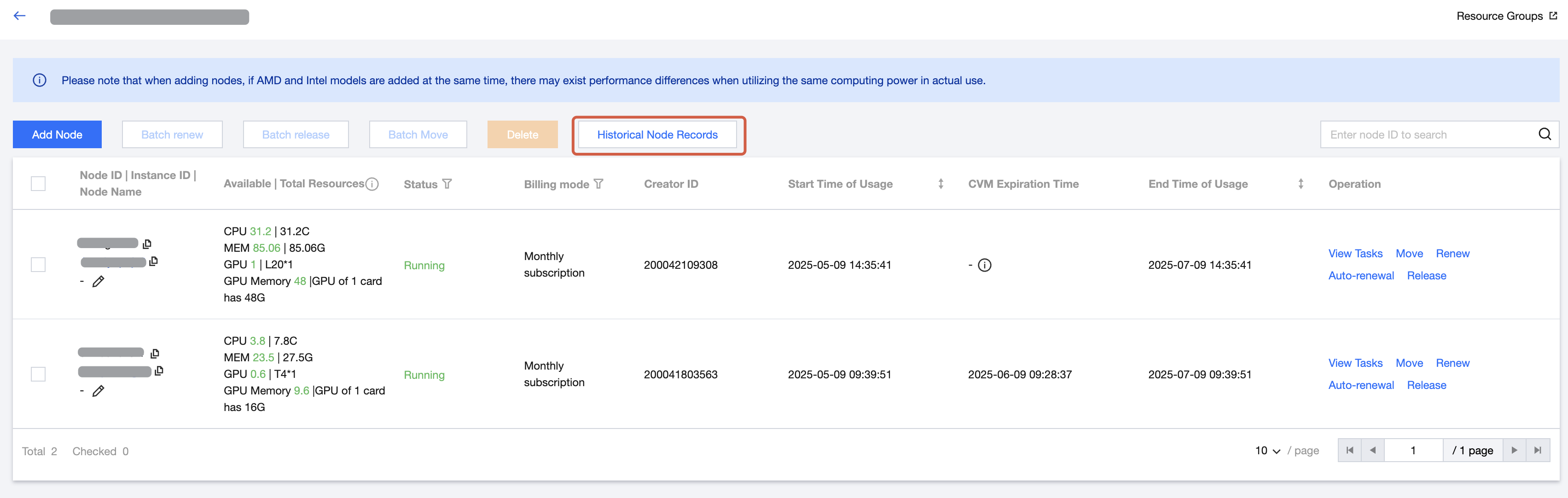
Task: Open Resource Groups link
Action: 1505,16
